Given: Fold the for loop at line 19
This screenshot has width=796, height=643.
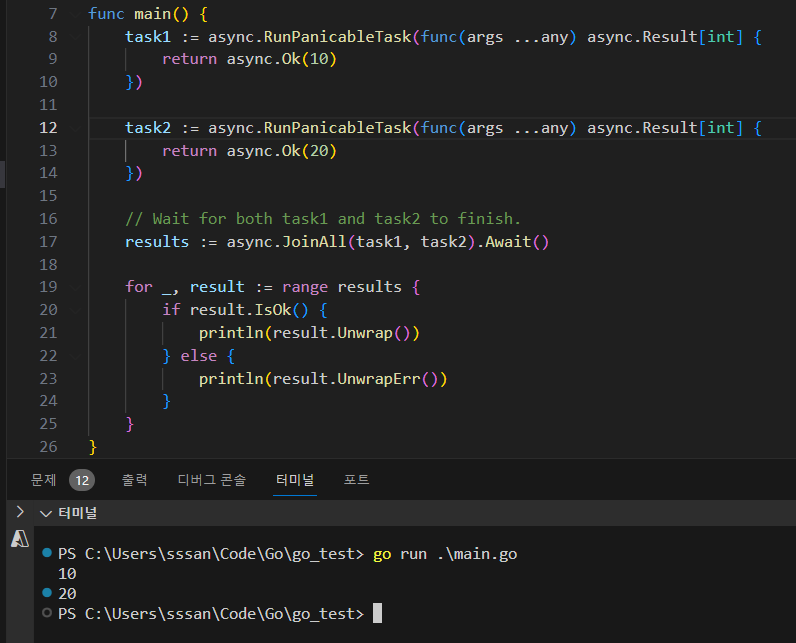Looking at the screenshot, I should pos(76,287).
